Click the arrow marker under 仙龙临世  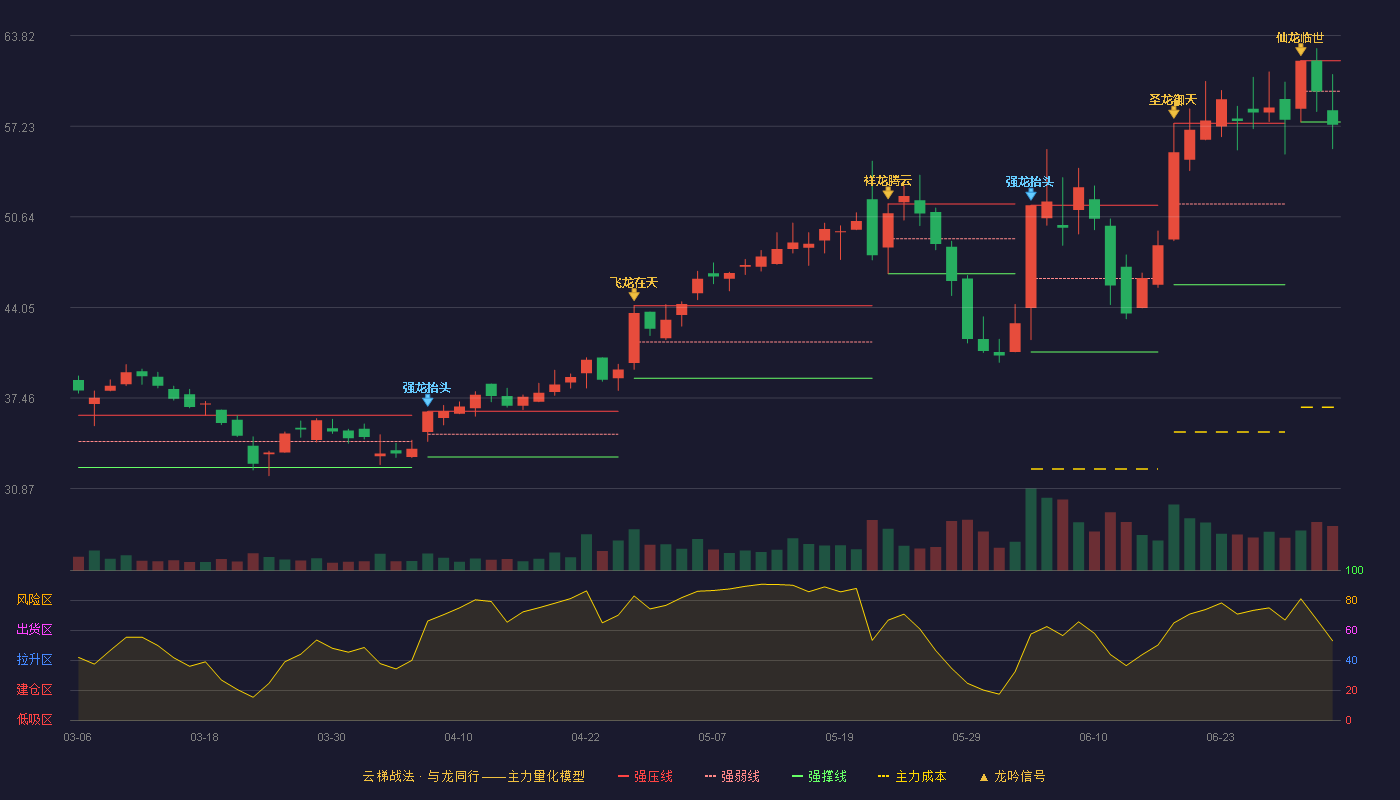(1301, 50)
